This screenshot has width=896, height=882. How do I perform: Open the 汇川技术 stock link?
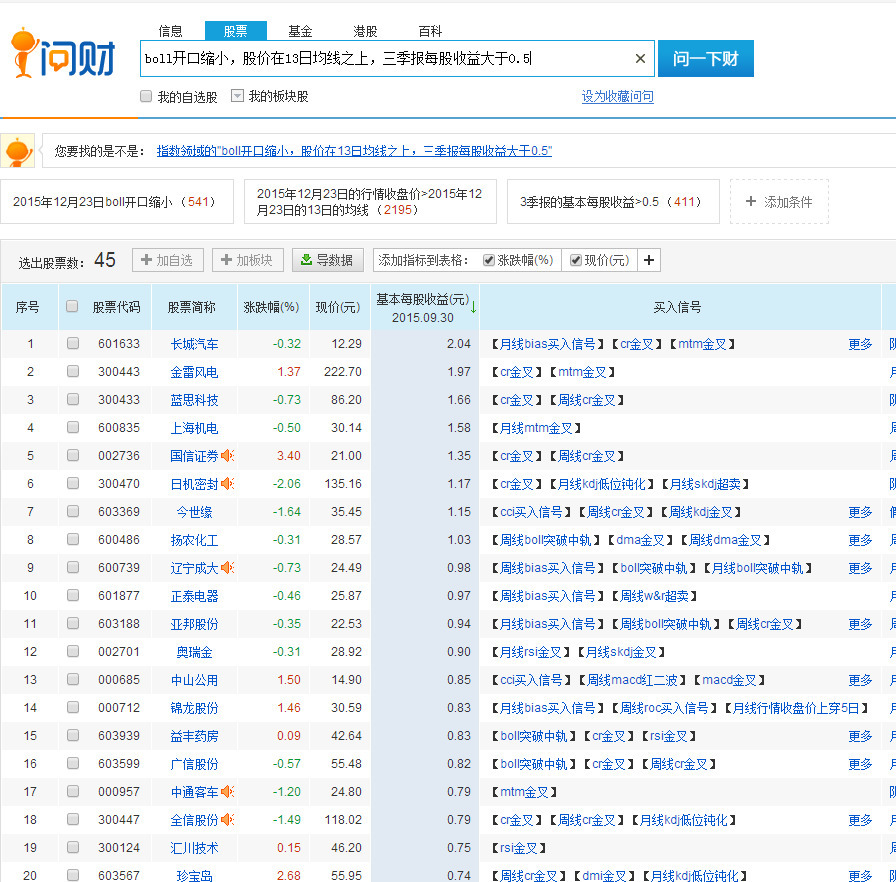[194, 848]
